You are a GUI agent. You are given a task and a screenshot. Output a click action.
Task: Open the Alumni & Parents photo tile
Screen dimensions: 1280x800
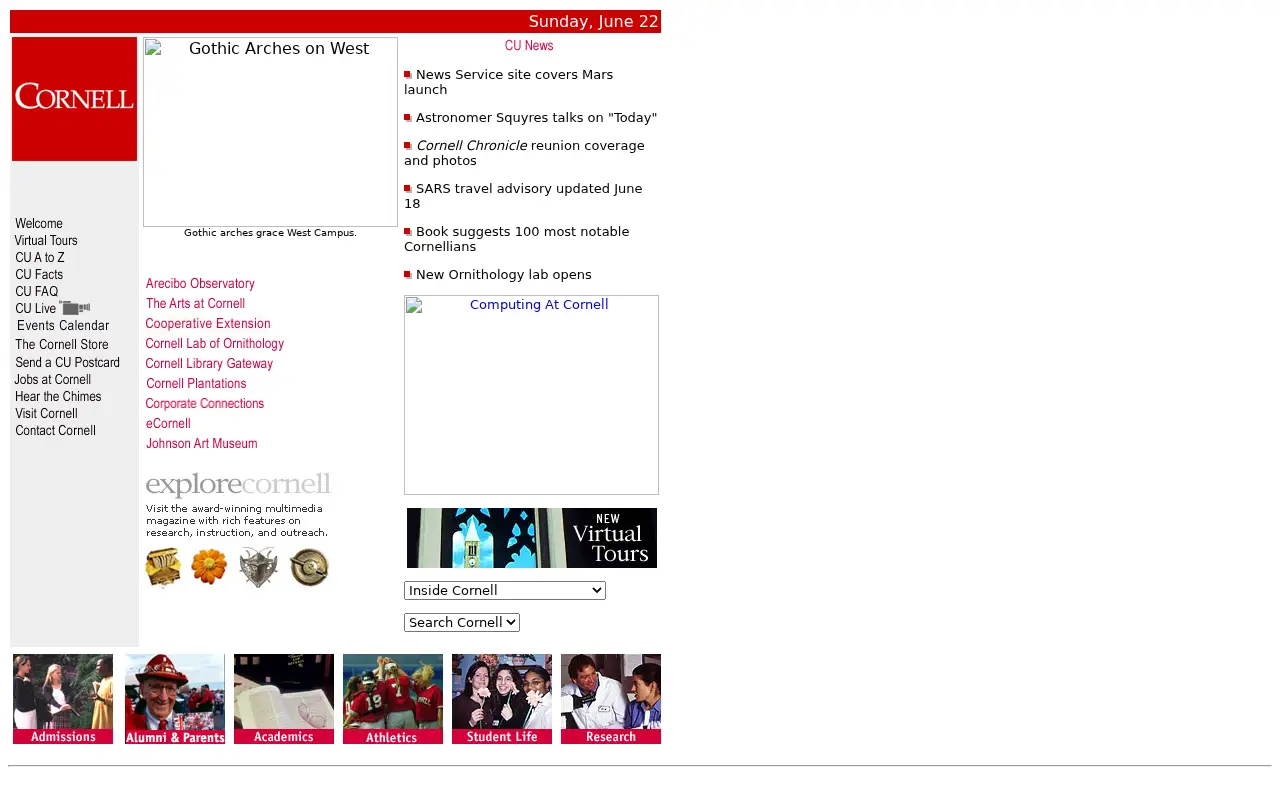point(175,699)
